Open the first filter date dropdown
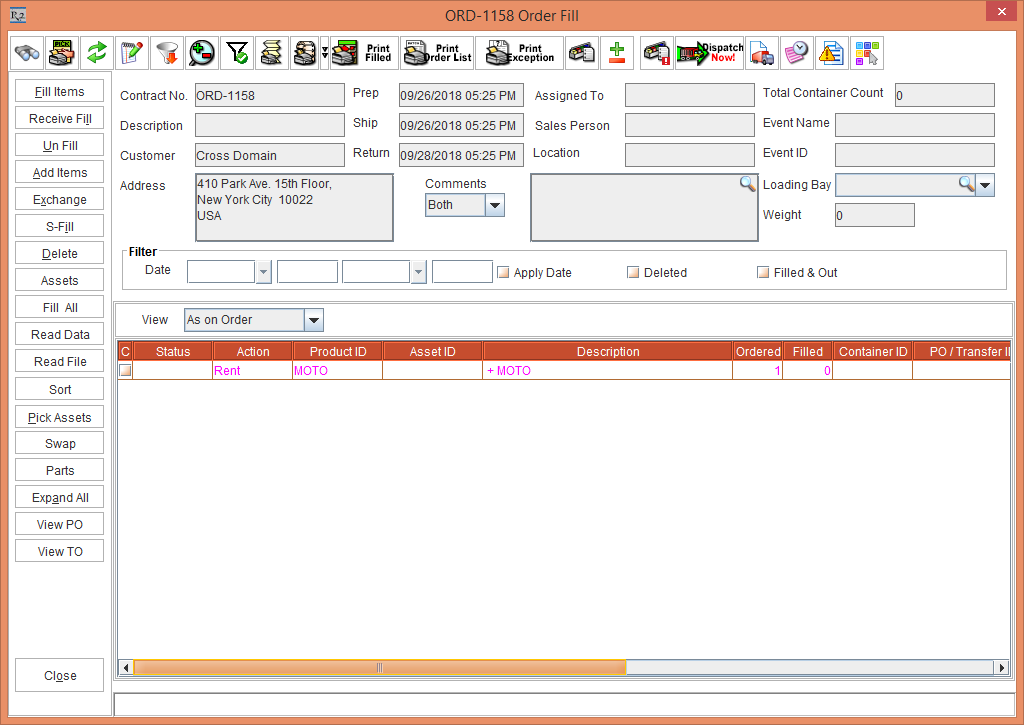The image size is (1024, 725). [263, 272]
